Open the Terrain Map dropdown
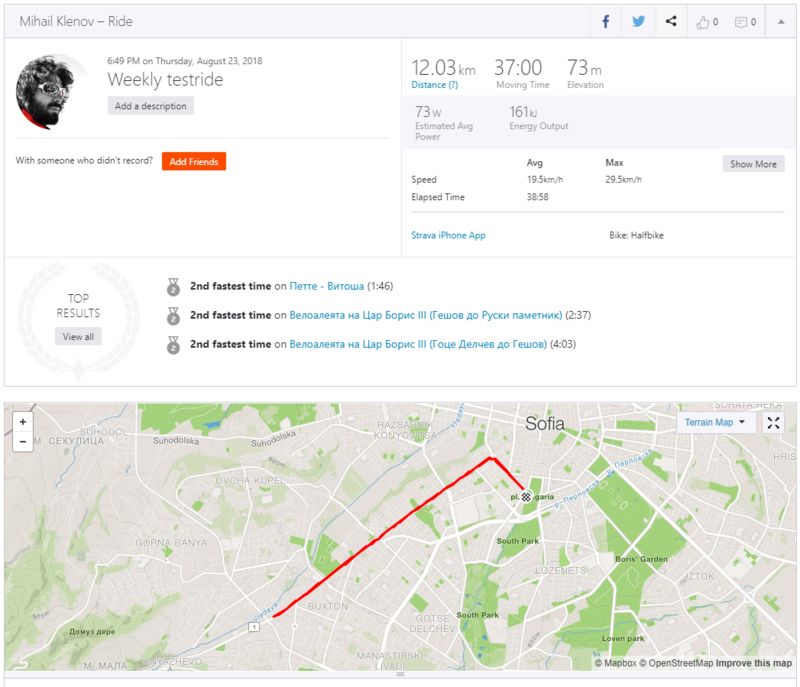Viewport: 800px width, 687px height. (x=714, y=423)
